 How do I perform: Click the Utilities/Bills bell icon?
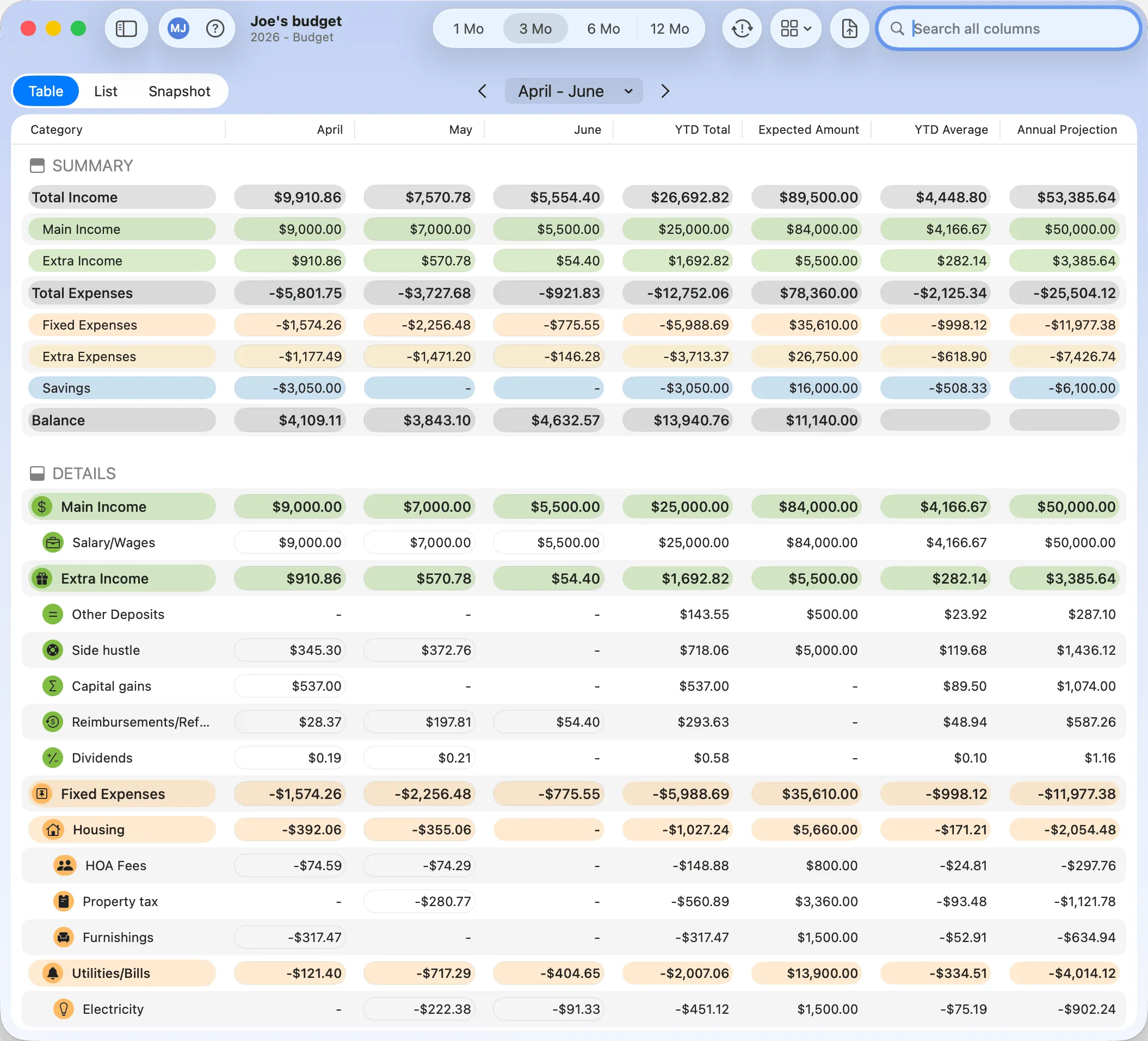click(x=53, y=972)
